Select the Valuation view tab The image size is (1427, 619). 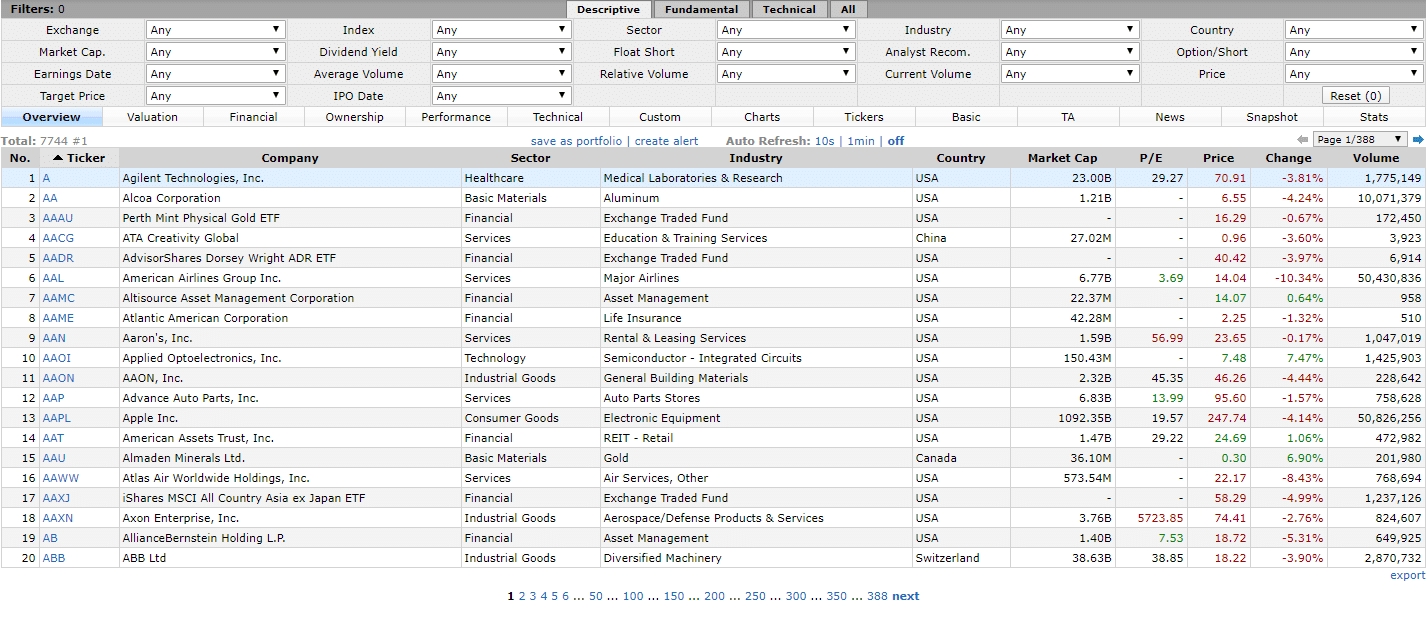pyautogui.click(x=153, y=117)
